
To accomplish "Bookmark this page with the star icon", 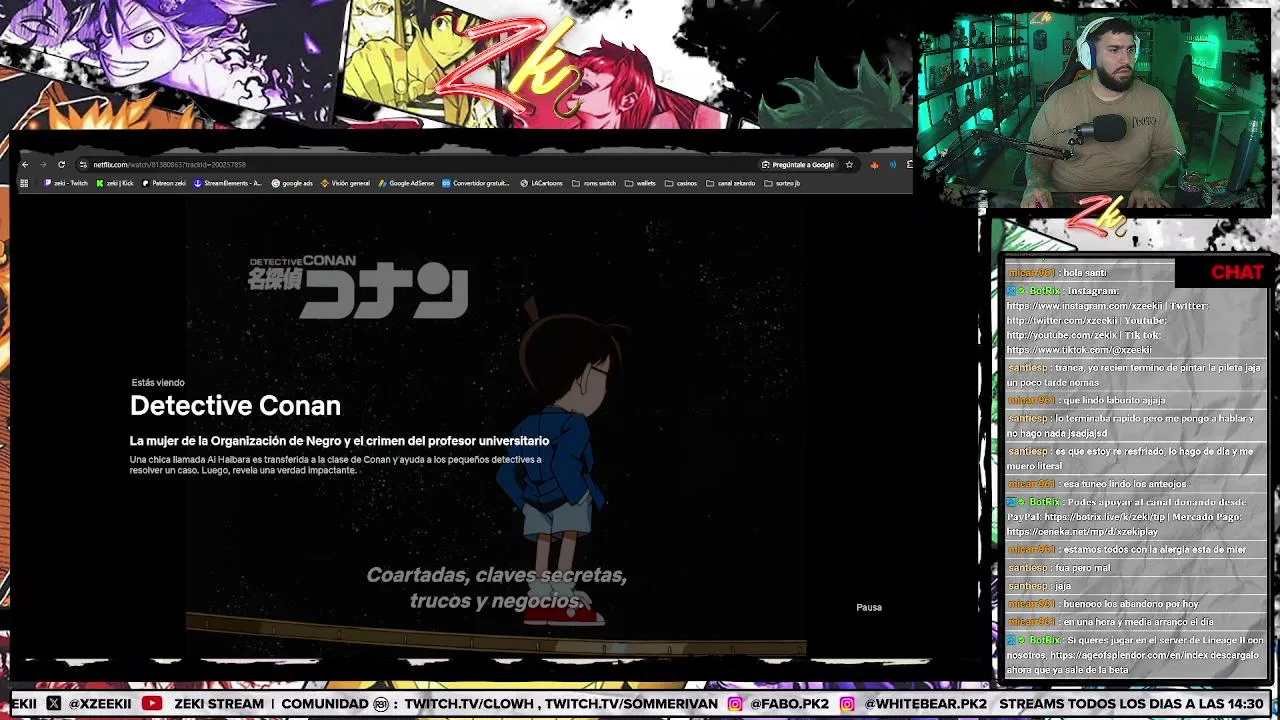I will click(x=849, y=164).
